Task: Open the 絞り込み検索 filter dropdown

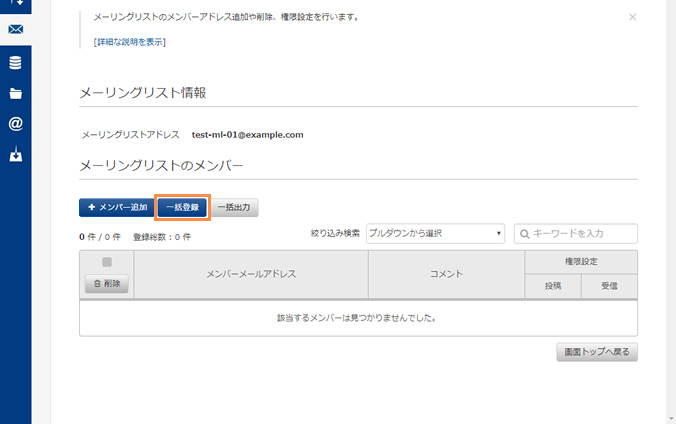Action: pyautogui.click(x=435, y=233)
